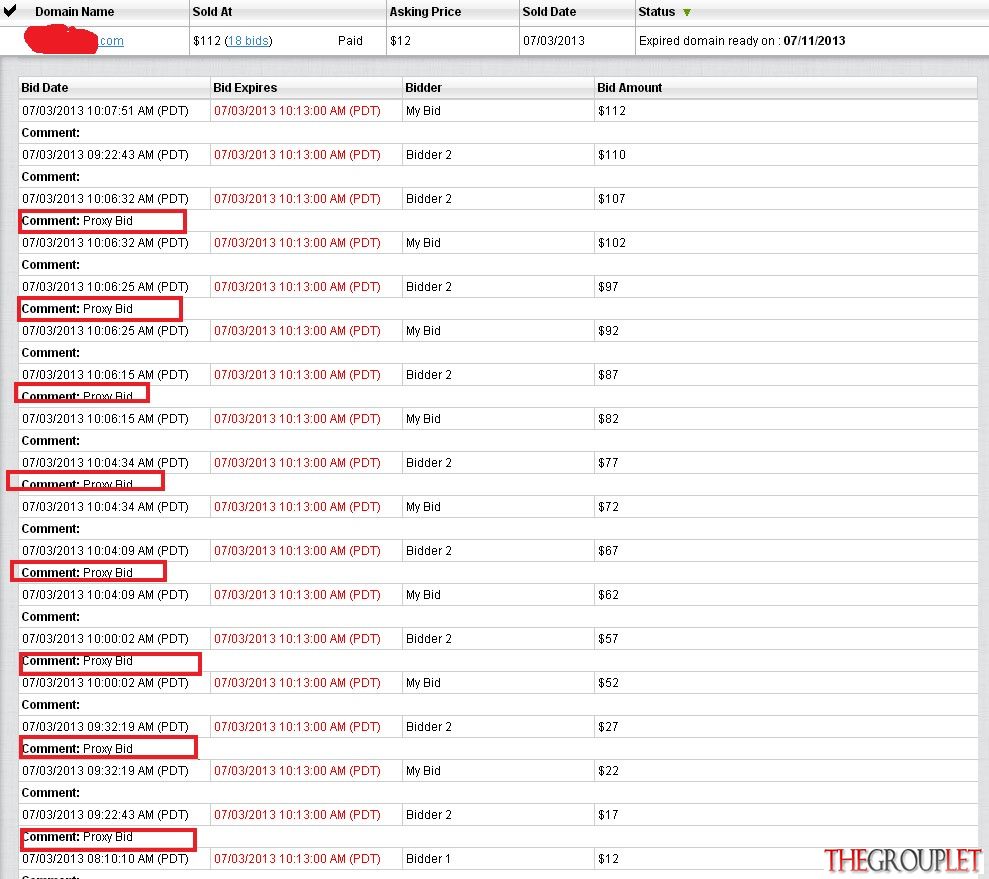This screenshot has width=989, height=879.
Task: Open the 18 bids link
Action: [x=249, y=41]
